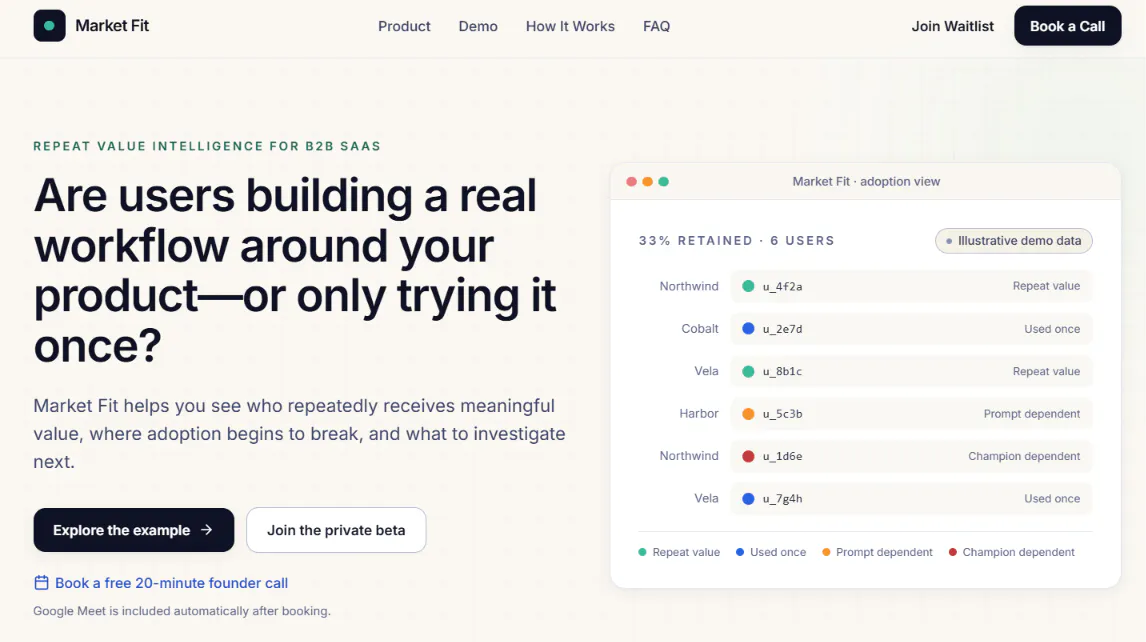Open How It Works in navigation
Viewport: 1146px width, 642px height.
pos(570,26)
